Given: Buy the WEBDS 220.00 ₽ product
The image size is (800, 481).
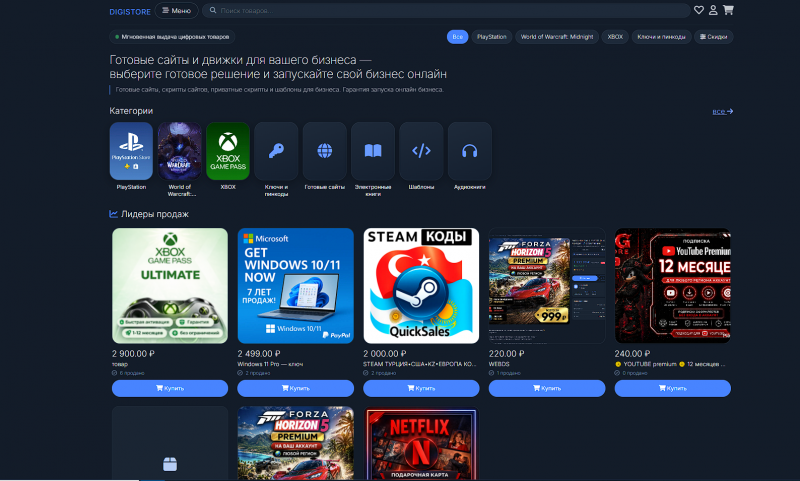Looking at the screenshot, I should (x=547, y=388).
